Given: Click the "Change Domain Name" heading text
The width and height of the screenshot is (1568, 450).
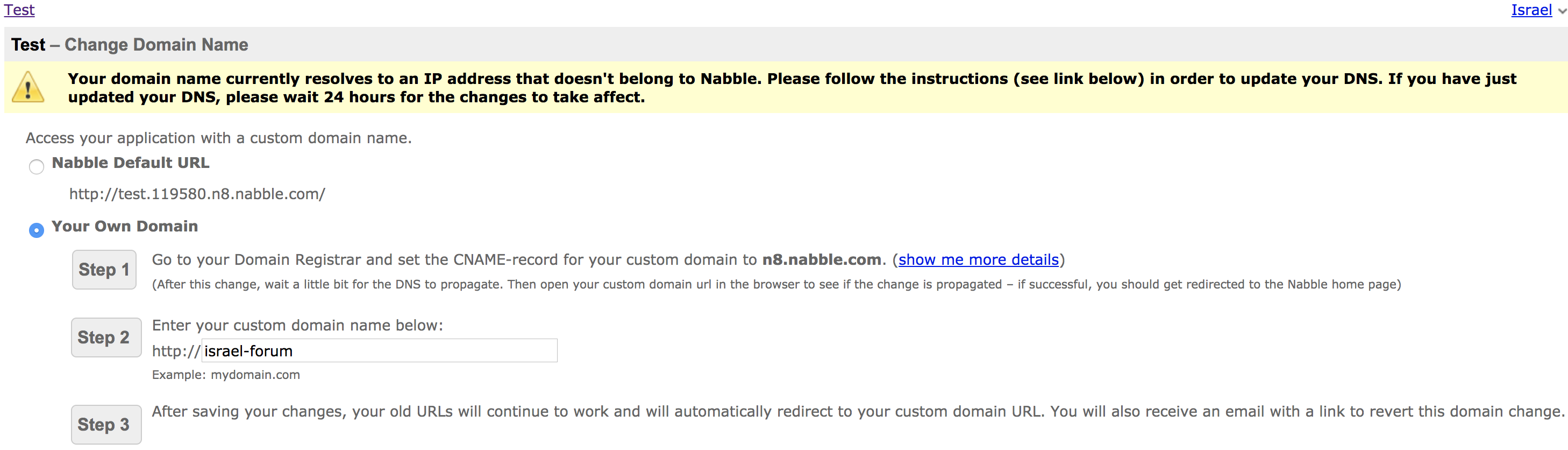Looking at the screenshot, I should [156, 45].
